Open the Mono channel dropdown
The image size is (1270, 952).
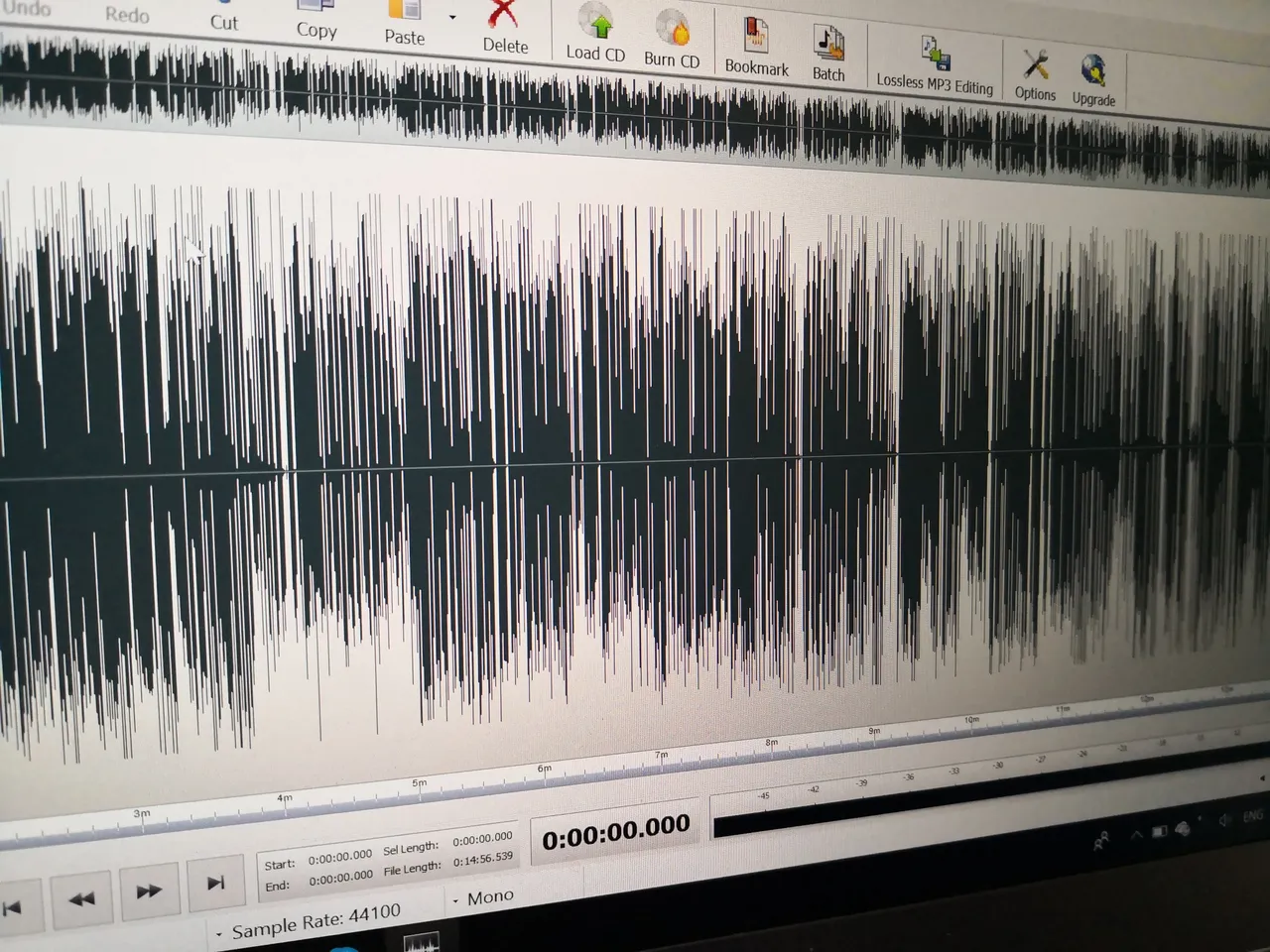(x=484, y=898)
